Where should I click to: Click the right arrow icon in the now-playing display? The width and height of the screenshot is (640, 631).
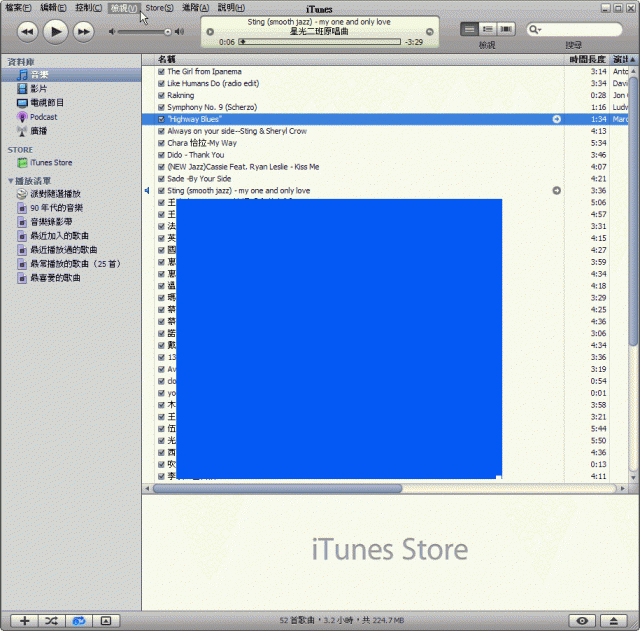[x=430, y=32]
